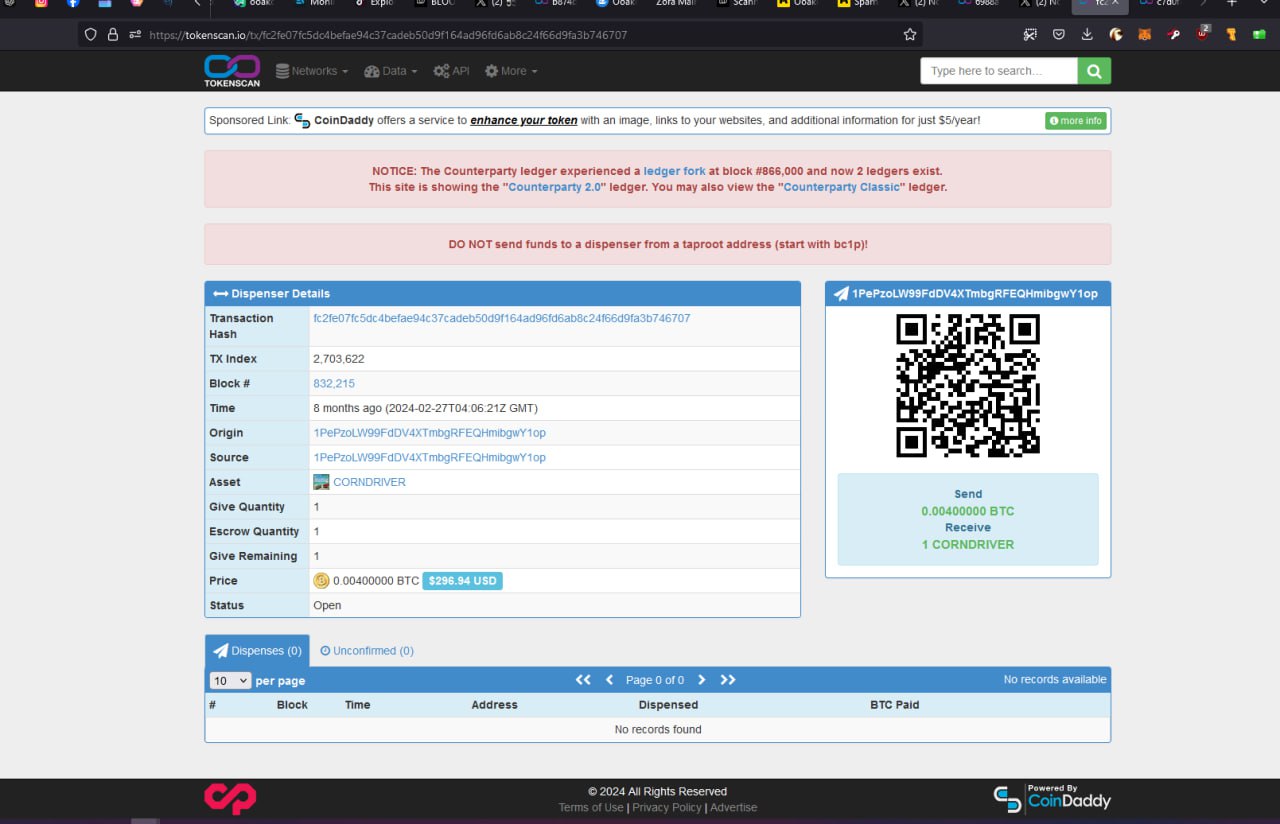Image resolution: width=1280 pixels, height=824 pixels.
Task: Open the MetaMask fox extension
Action: coord(1145,34)
